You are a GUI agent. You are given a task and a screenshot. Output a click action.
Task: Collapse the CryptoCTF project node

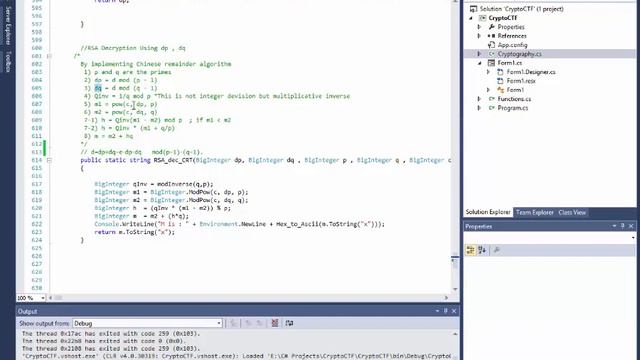point(471,18)
